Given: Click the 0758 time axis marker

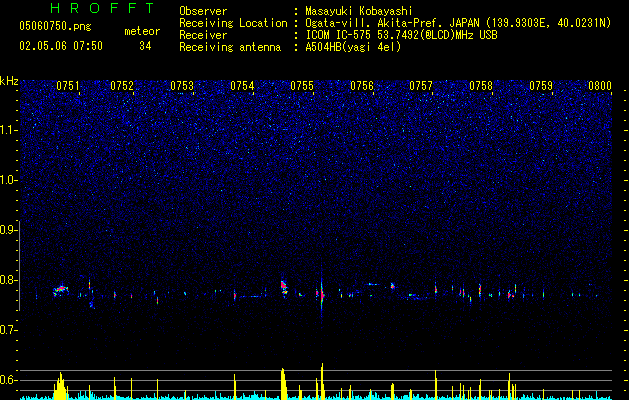Looking at the screenshot, I should 481,86.
